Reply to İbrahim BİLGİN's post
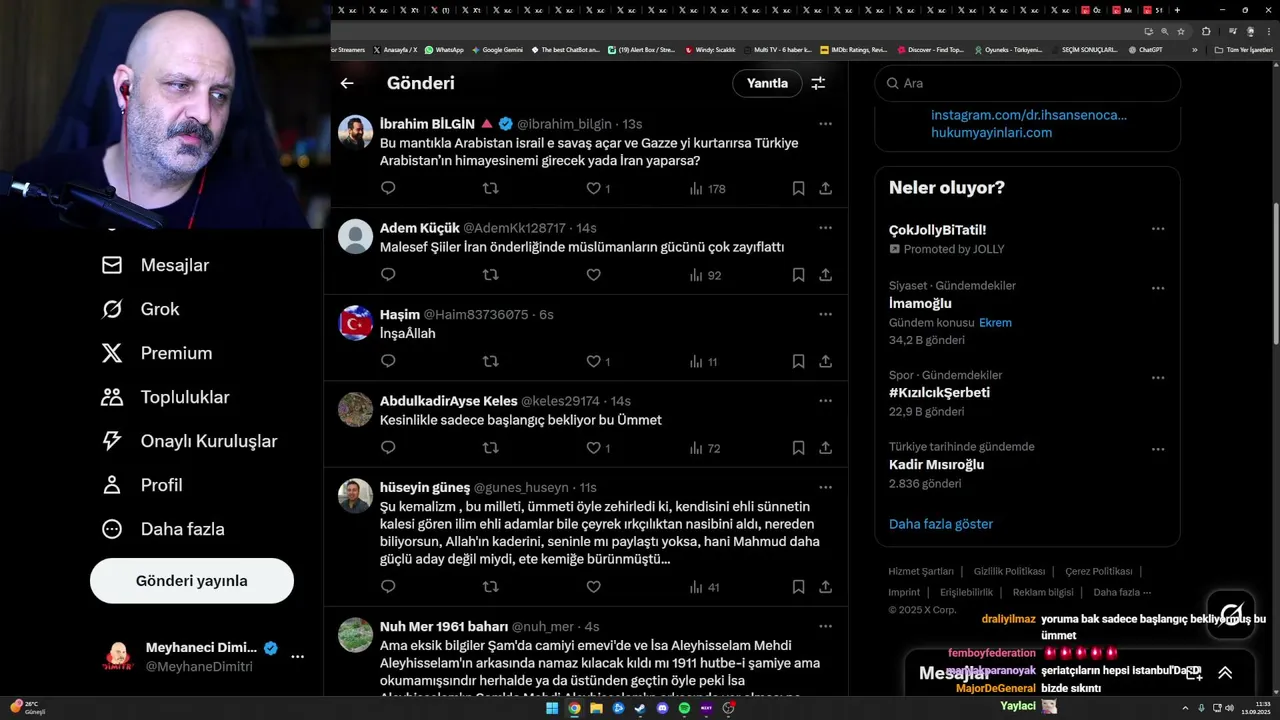The width and height of the screenshot is (1280, 720). point(388,188)
